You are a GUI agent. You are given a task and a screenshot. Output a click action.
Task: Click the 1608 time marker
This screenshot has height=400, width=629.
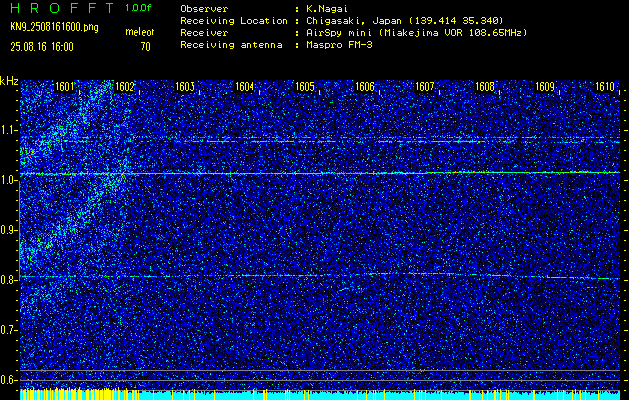click(x=485, y=87)
